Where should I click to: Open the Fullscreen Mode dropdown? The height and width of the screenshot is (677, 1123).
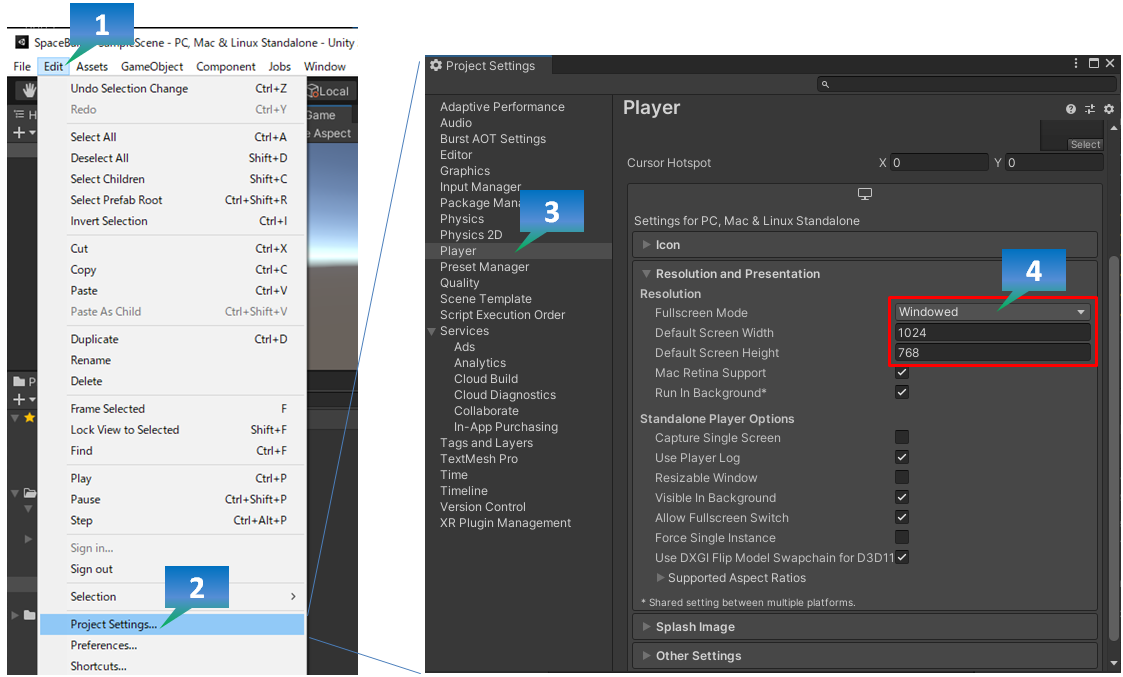tap(993, 312)
